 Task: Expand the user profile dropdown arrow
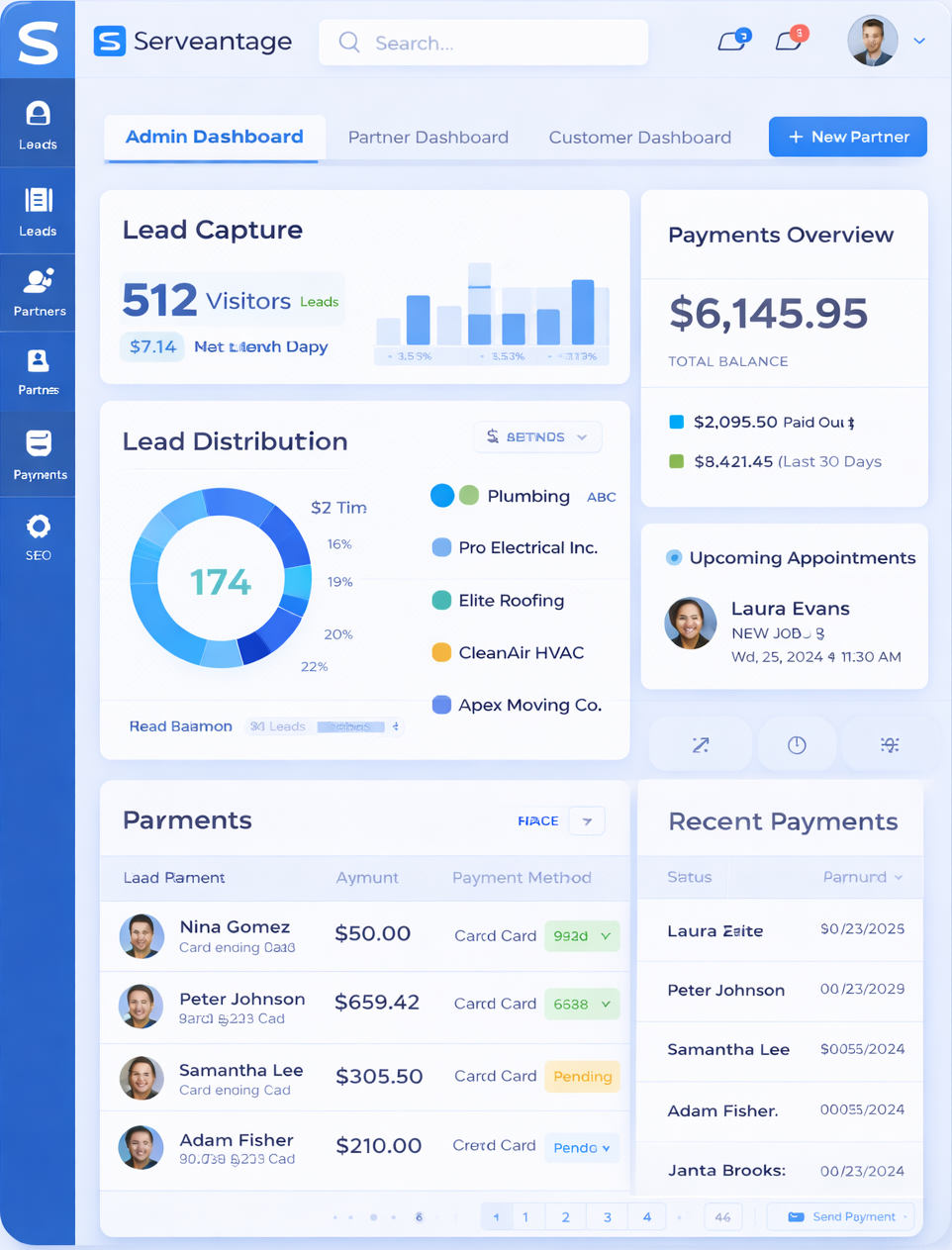tap(919, 42)
